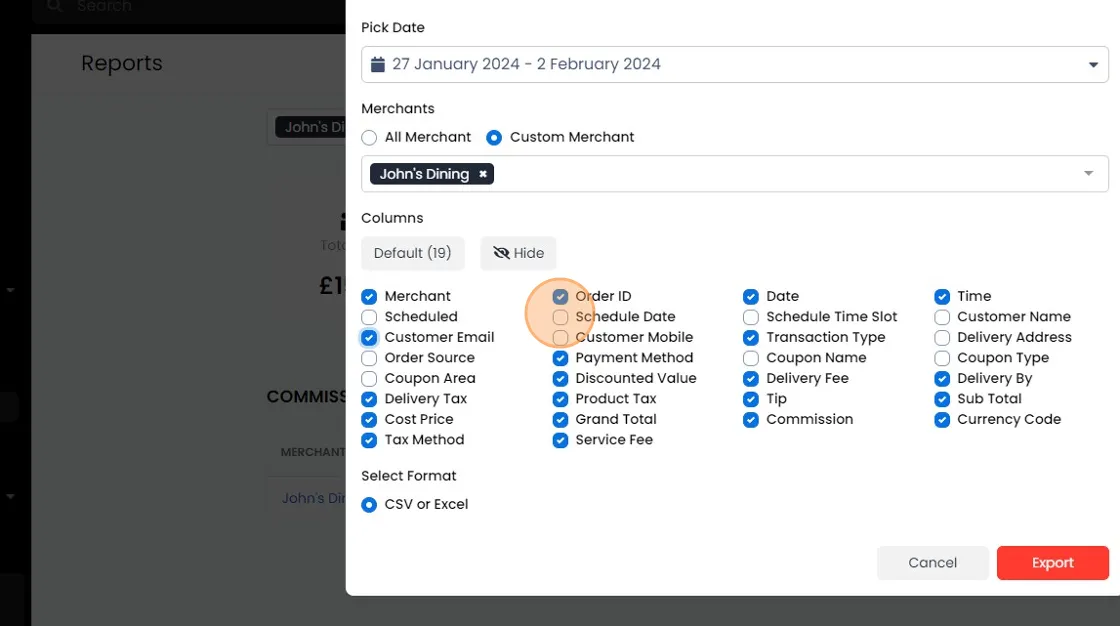The width and height of the screenshot is (1120, 626).
Task: Click the calendar icon in Pick Date
Action: 378,64
